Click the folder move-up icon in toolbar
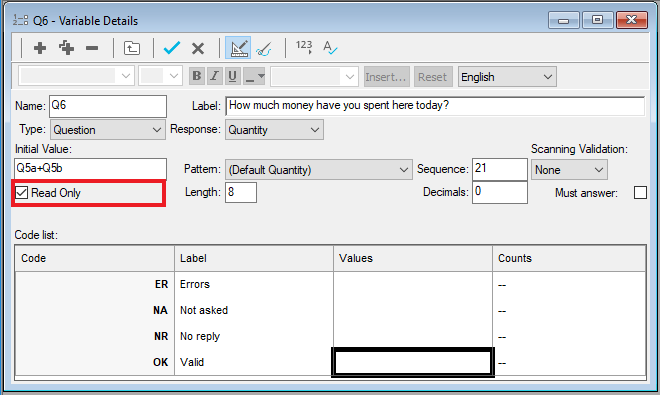This screenshot has width=660, height=395. tap(132, 48)
